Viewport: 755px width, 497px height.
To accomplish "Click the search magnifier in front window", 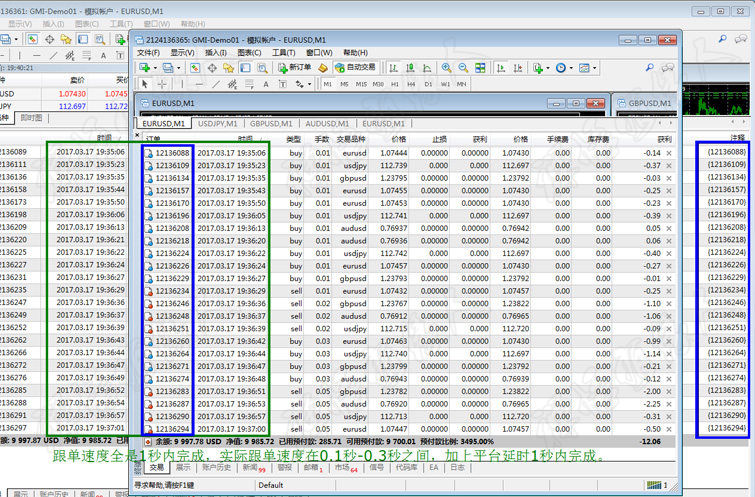I will click(x=650, y=68).
